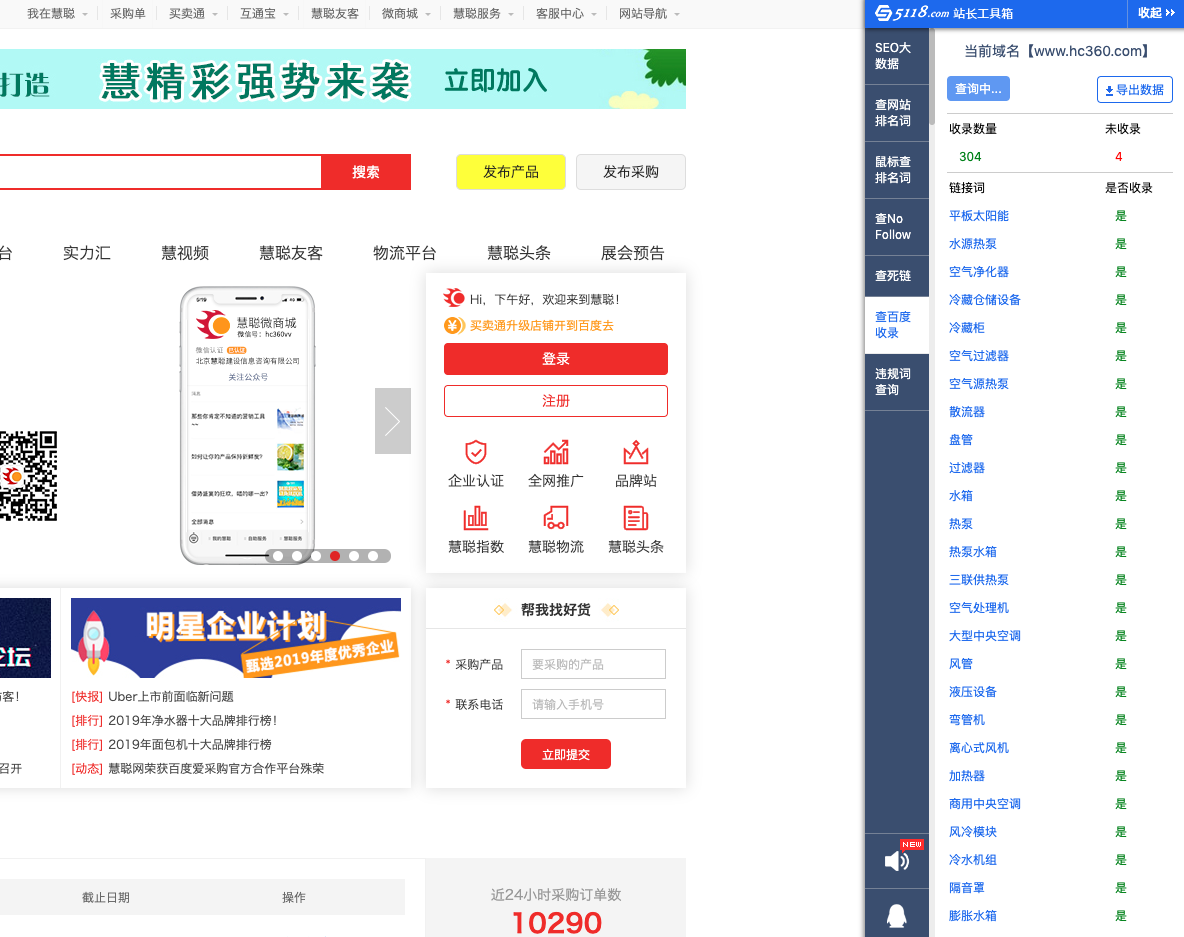1184x937 pixels.
Task: Open 慧聪友客 in the top bar
Action: tap(335, 14)
